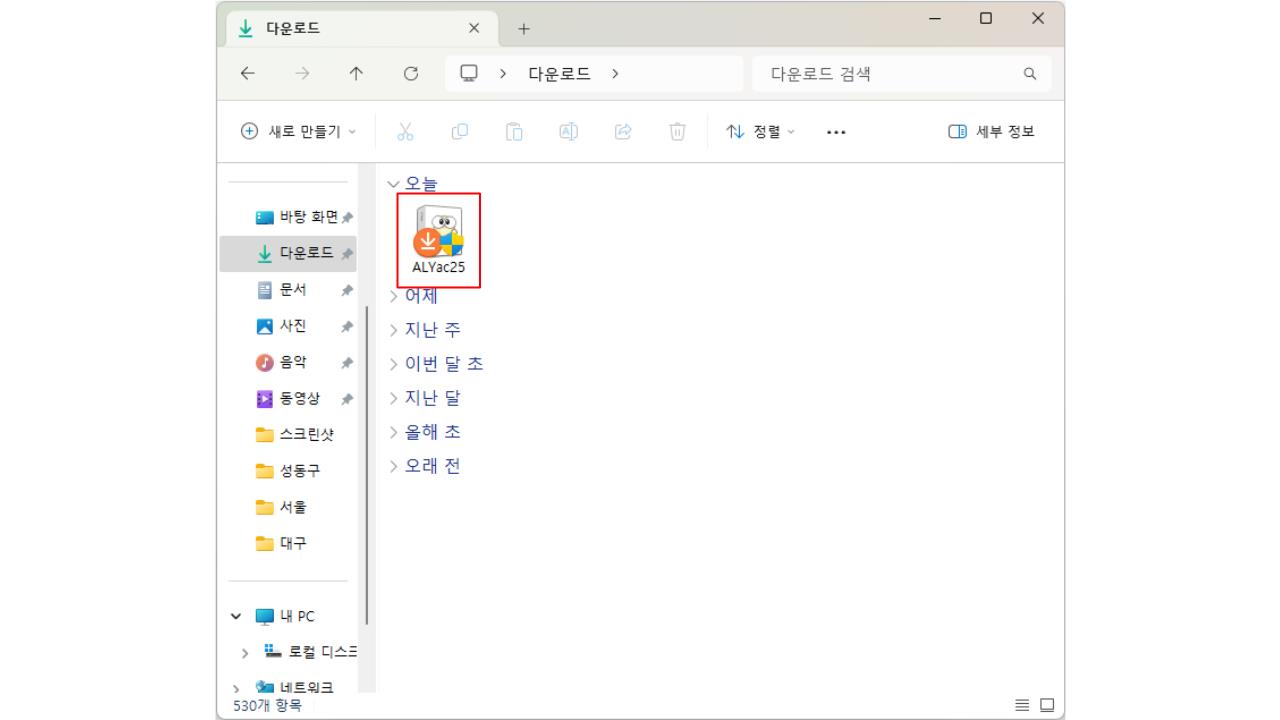
Task: Expand the 오래 전 group
Action: point(393,466)
